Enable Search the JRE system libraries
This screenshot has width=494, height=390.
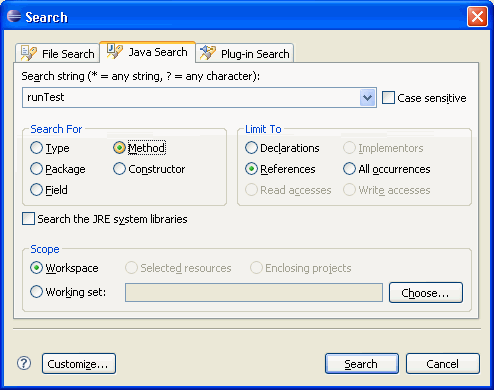105,219
